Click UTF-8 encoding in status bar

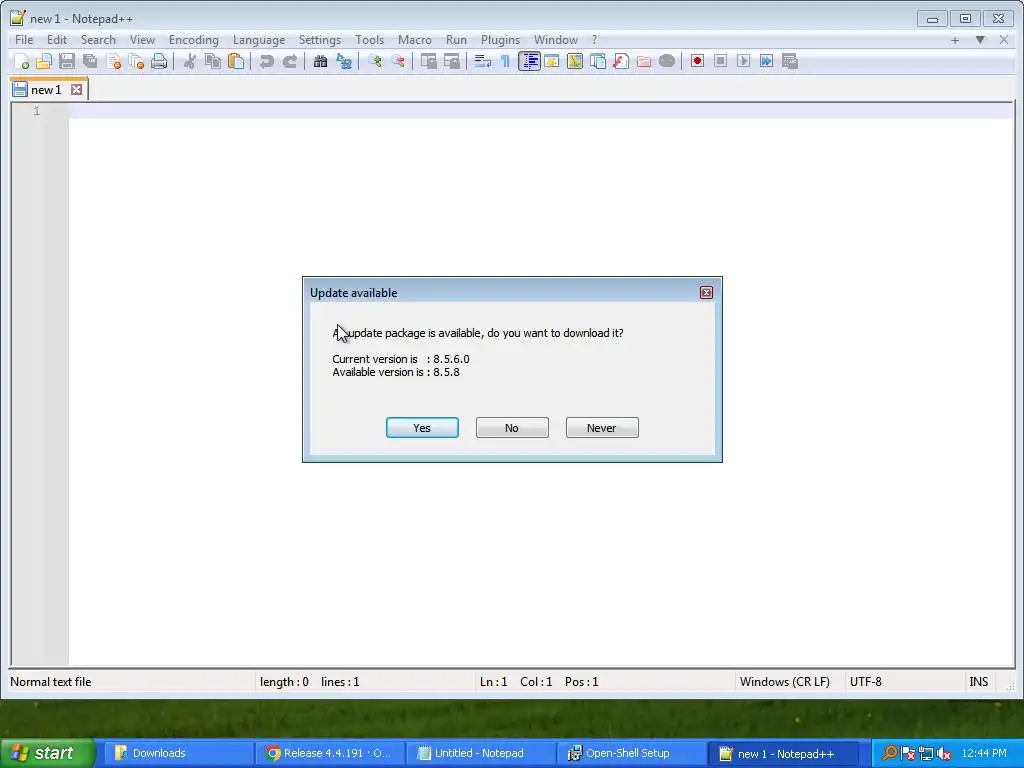866,682
